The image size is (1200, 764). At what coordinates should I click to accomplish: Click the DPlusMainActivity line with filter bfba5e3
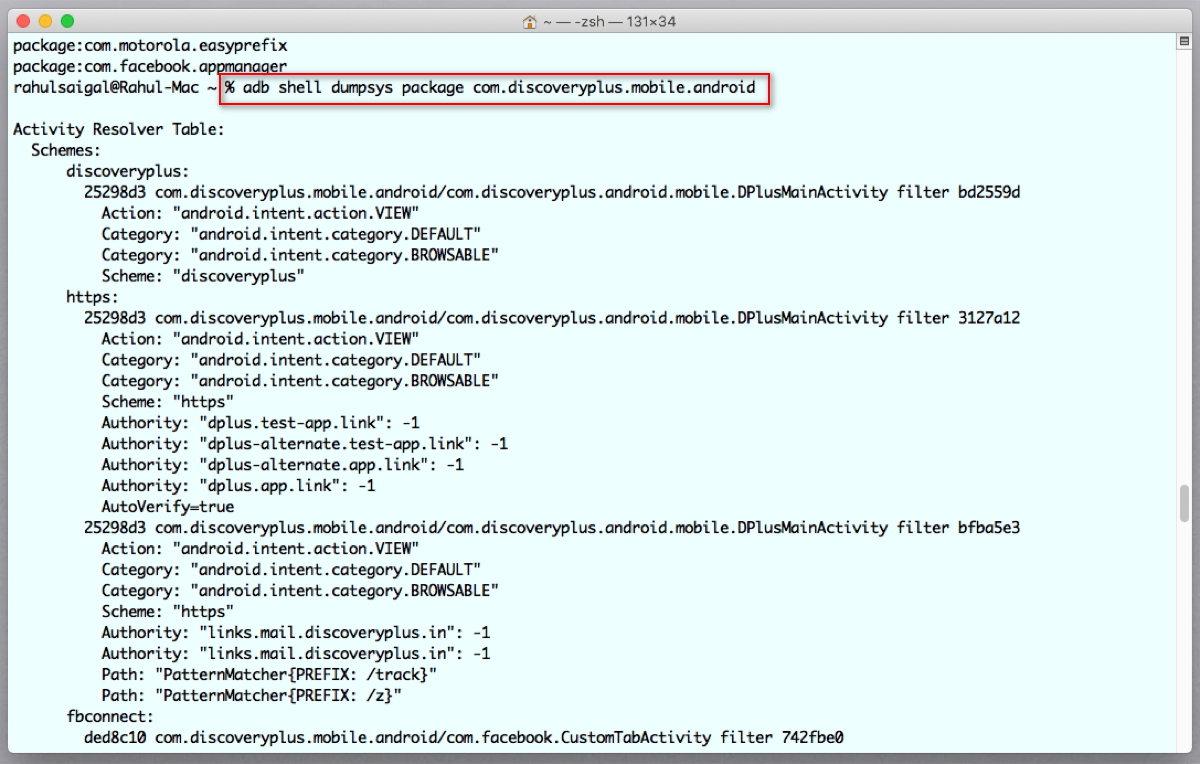[x=552, y=528]
